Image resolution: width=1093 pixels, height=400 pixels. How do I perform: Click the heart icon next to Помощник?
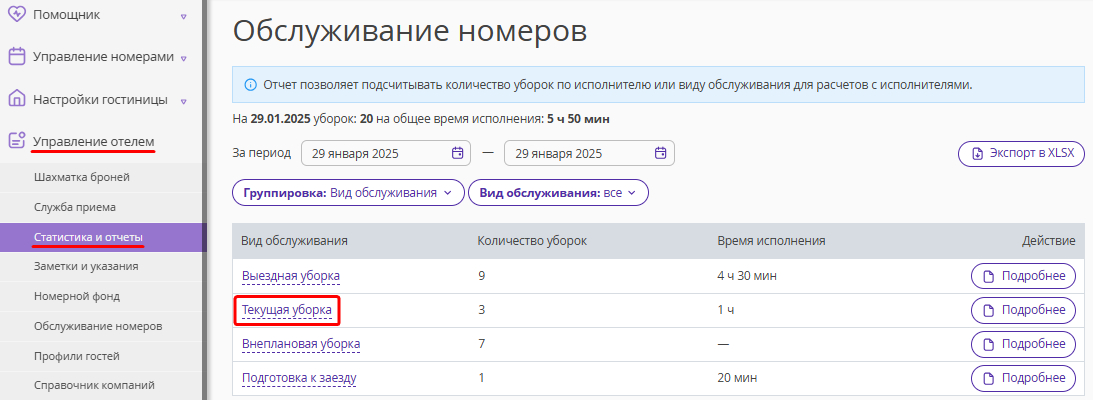click(17, 14)
